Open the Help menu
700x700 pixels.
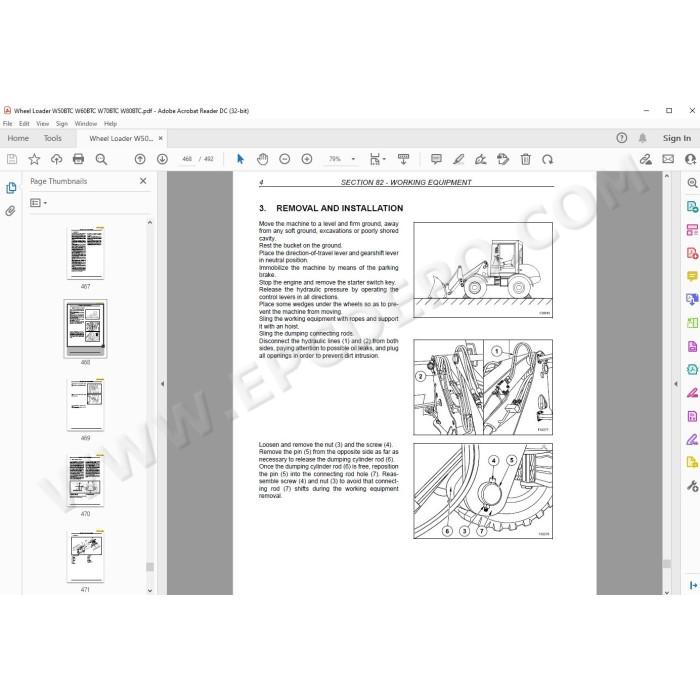tap(110, 124)
